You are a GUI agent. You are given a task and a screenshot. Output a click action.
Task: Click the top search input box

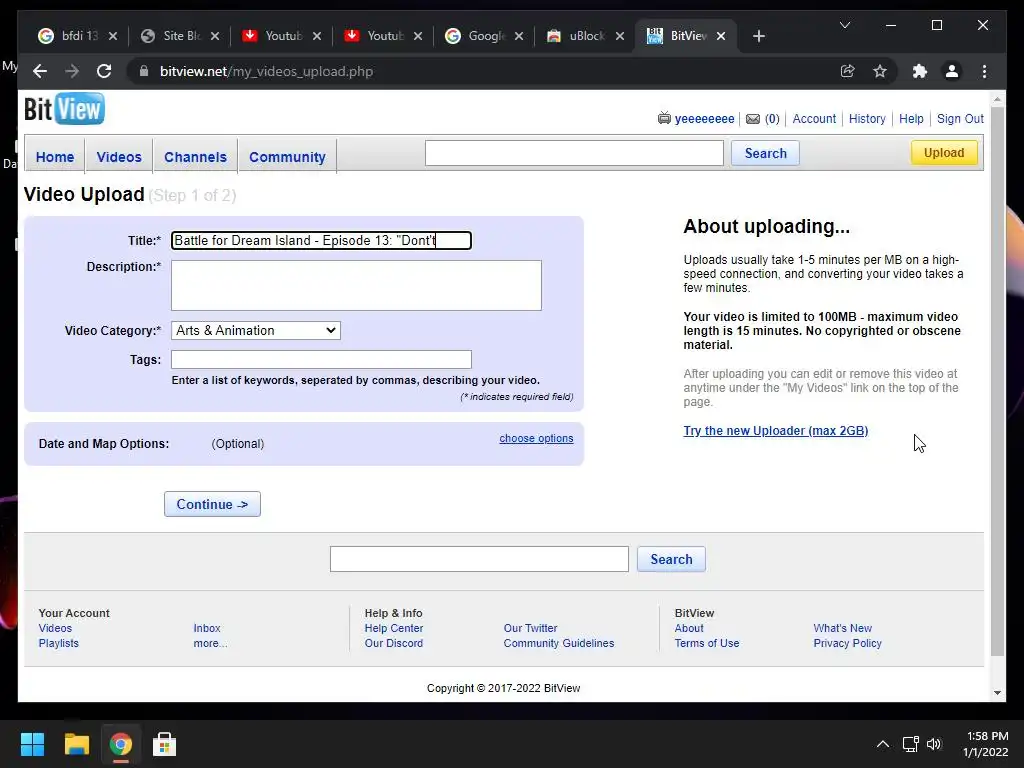pos(574,153)
